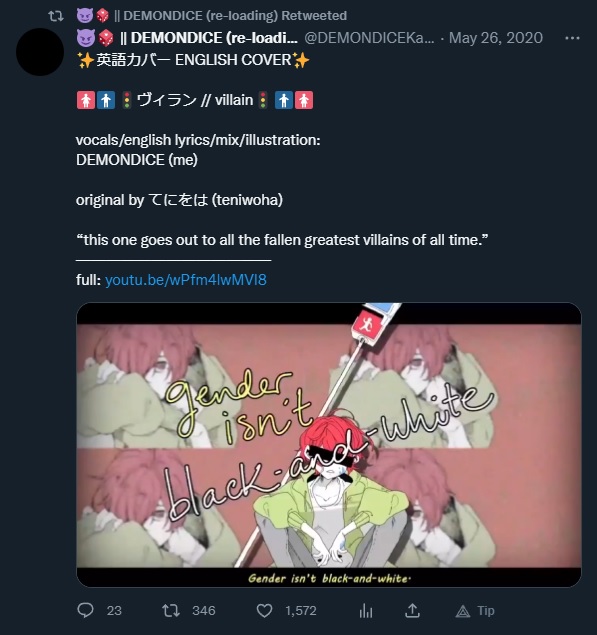
Task: Like the tweet with the heart icon
Action: click(x=264, y=610)
